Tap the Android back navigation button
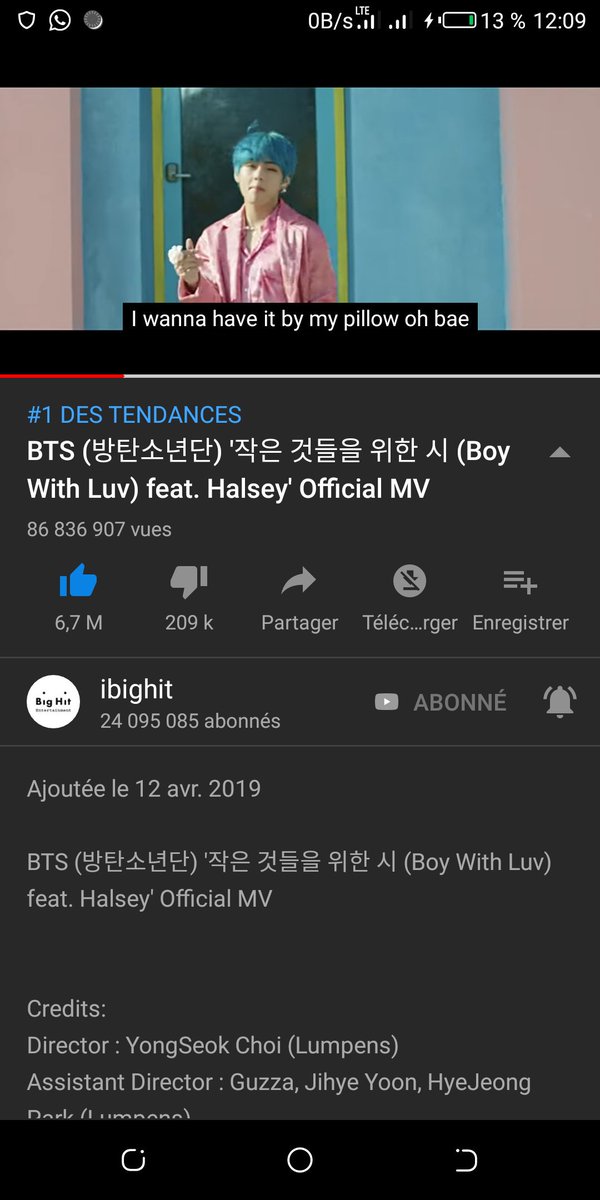The width and height of the screenshot is (600, 1200). click(466, 1160)
